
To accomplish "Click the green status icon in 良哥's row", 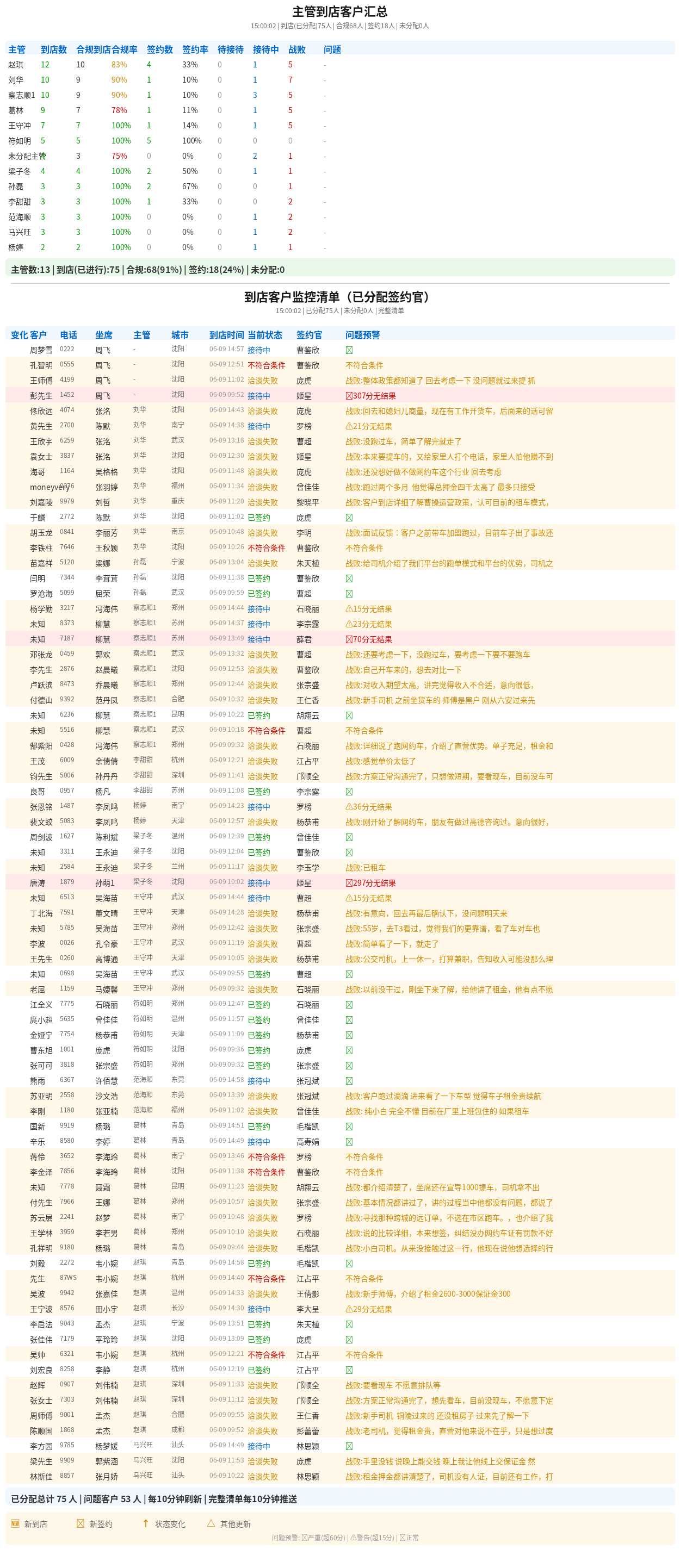I will pos(349,791).
